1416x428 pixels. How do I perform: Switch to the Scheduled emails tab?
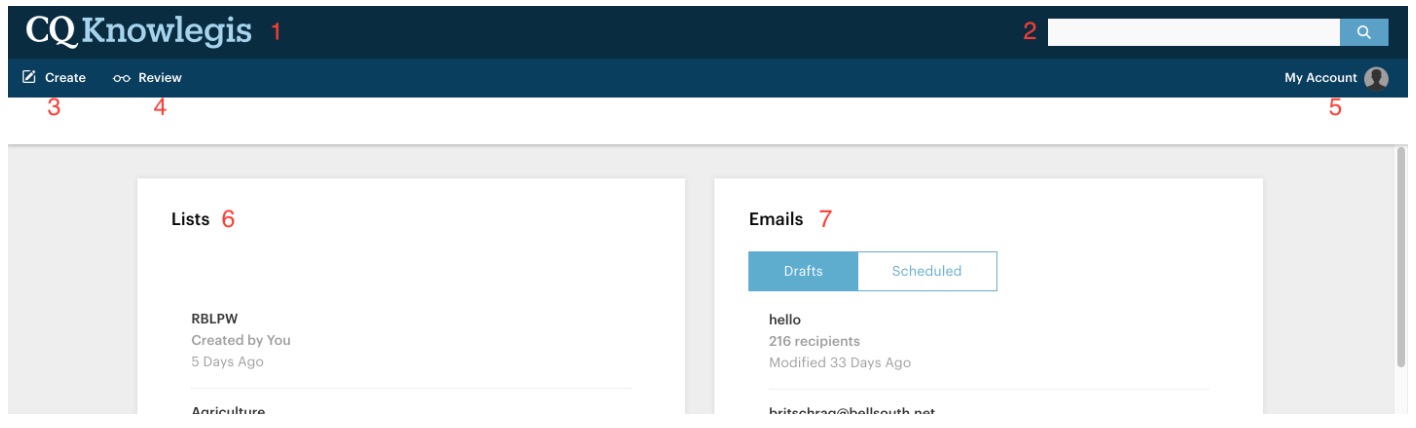tap(927, 271)
